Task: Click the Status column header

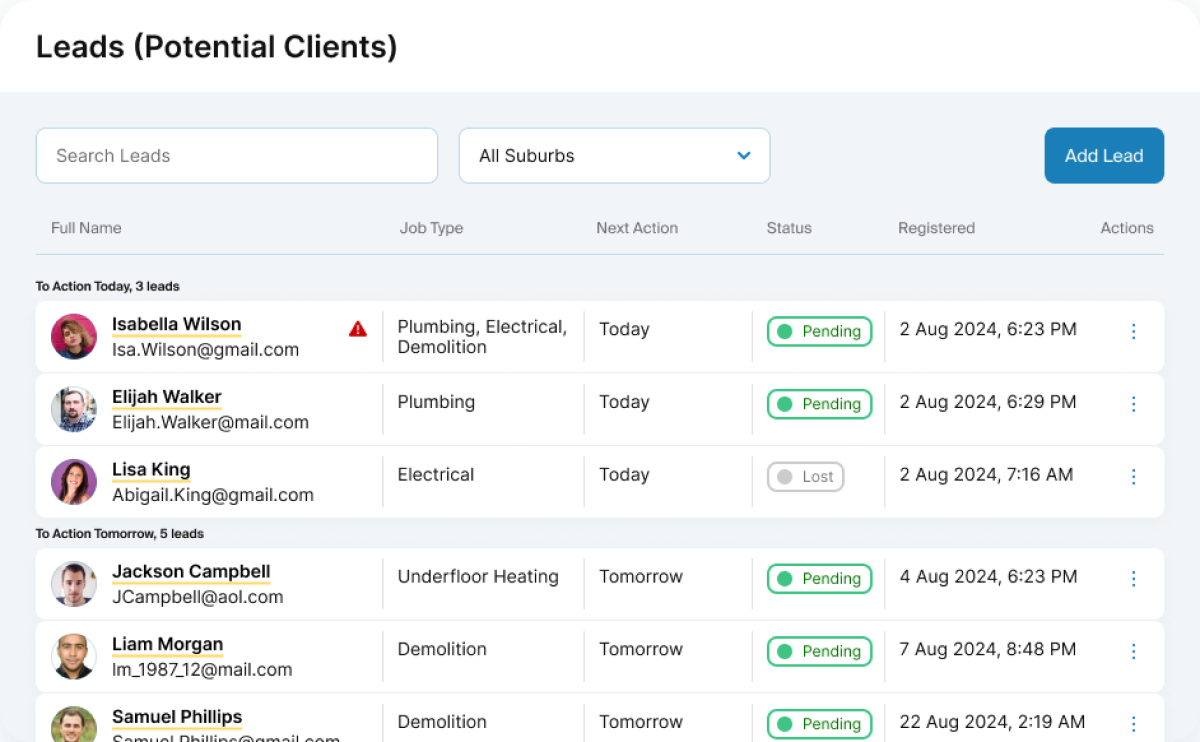Action: (x=788, y=228)
